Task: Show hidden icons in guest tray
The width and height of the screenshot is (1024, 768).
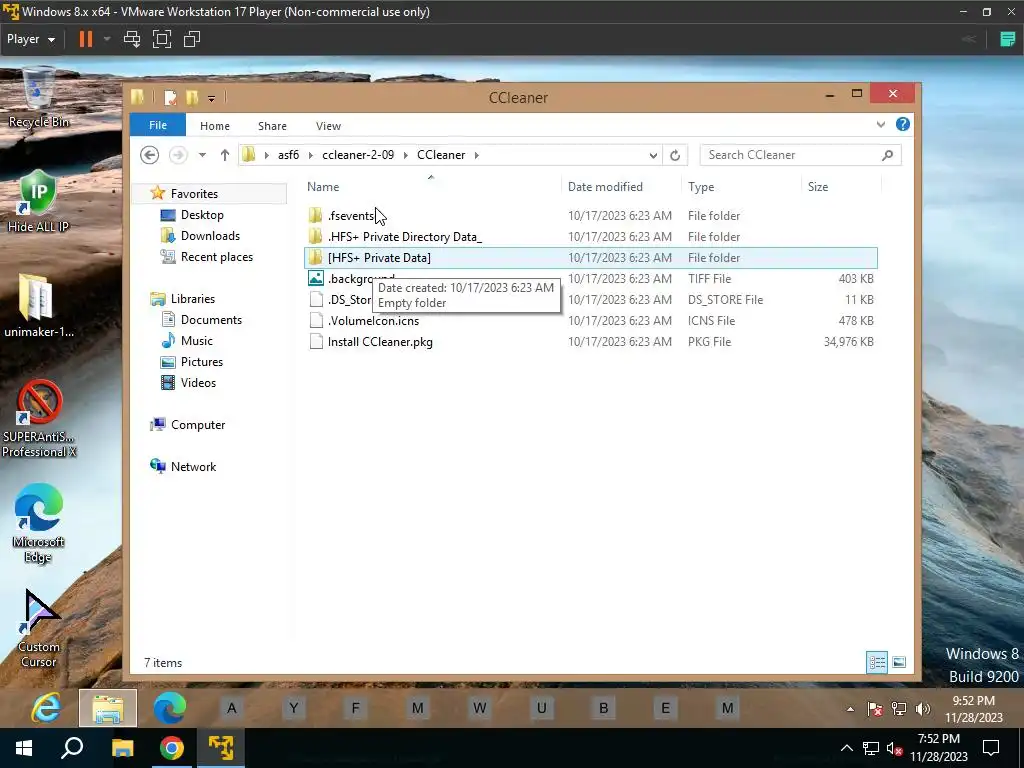Action: click(850, 709)
